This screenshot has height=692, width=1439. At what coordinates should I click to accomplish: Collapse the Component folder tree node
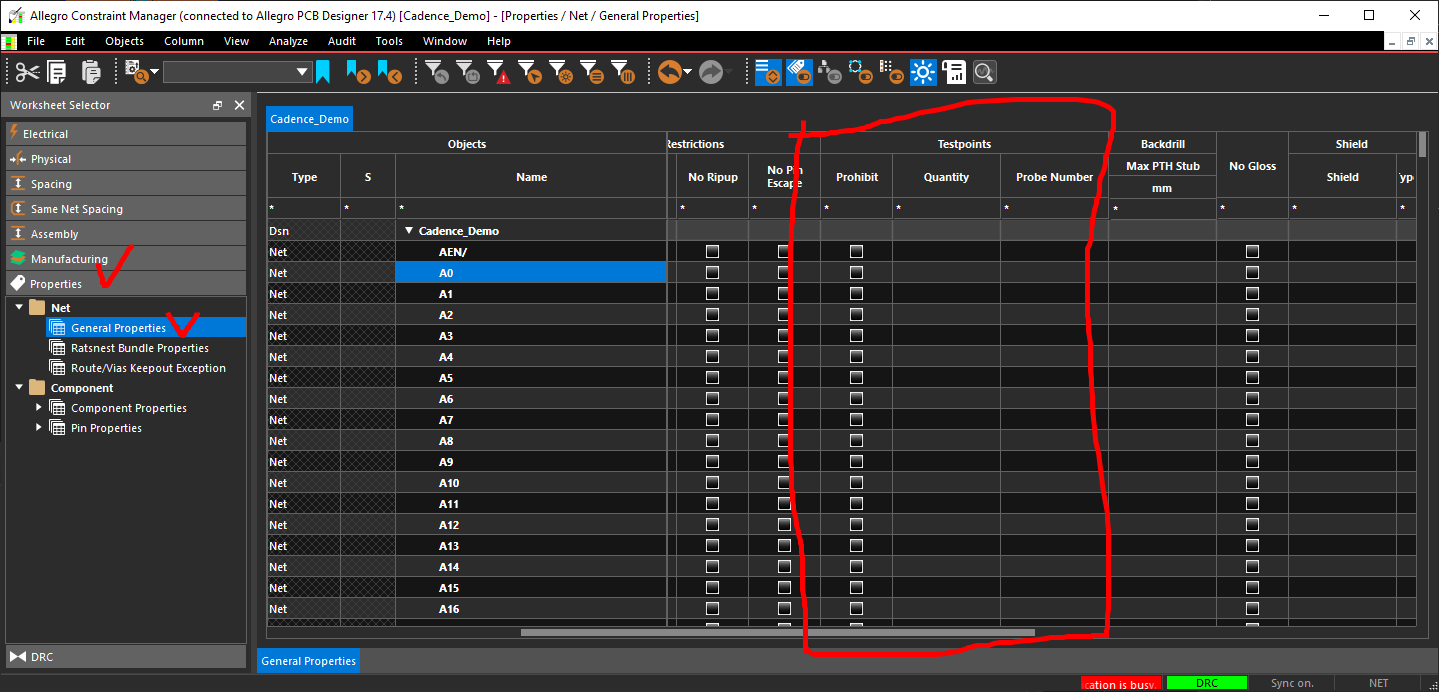pyautogui.click(x=19, y=388)
